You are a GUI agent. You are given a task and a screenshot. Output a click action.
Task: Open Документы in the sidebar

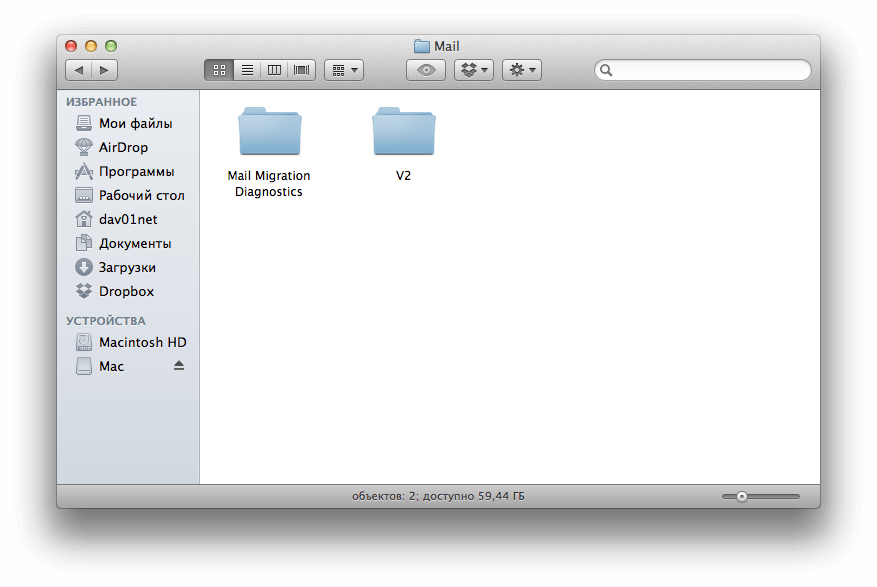click(128, 243)
